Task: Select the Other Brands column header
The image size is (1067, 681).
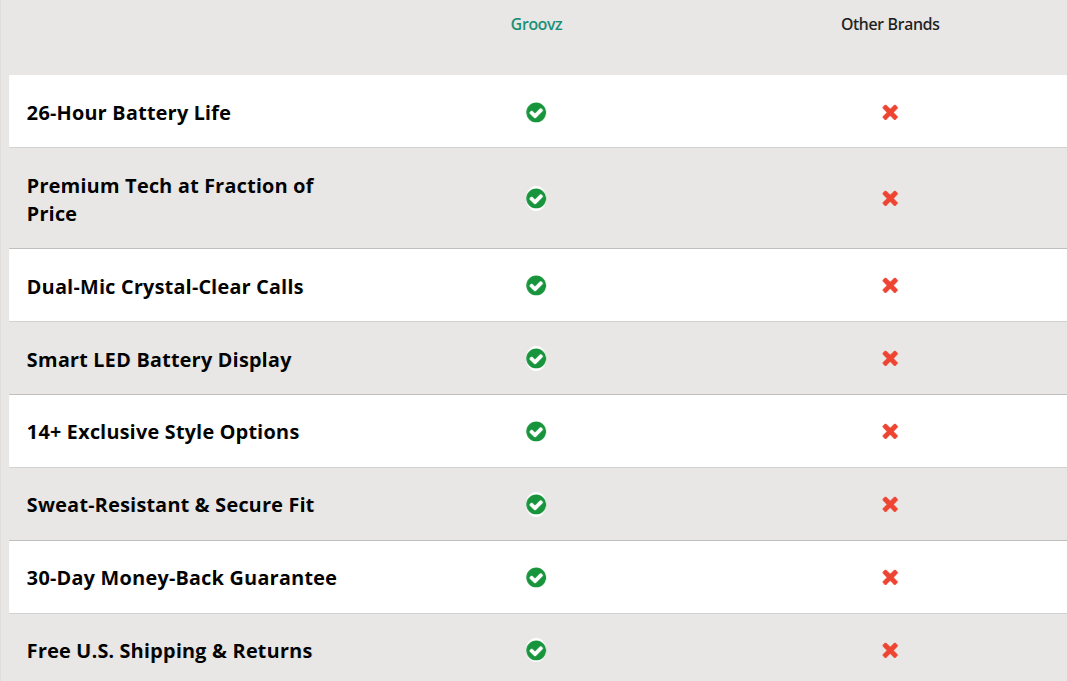Action: [889, 23]
